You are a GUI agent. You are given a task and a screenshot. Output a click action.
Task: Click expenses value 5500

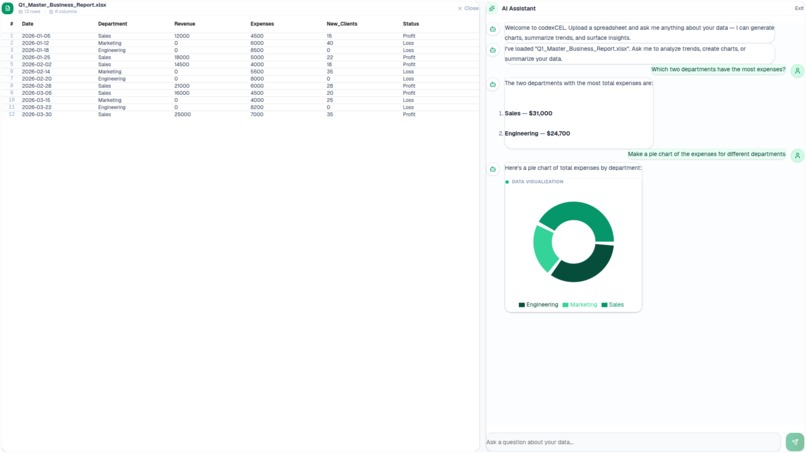tap(257, 72)
